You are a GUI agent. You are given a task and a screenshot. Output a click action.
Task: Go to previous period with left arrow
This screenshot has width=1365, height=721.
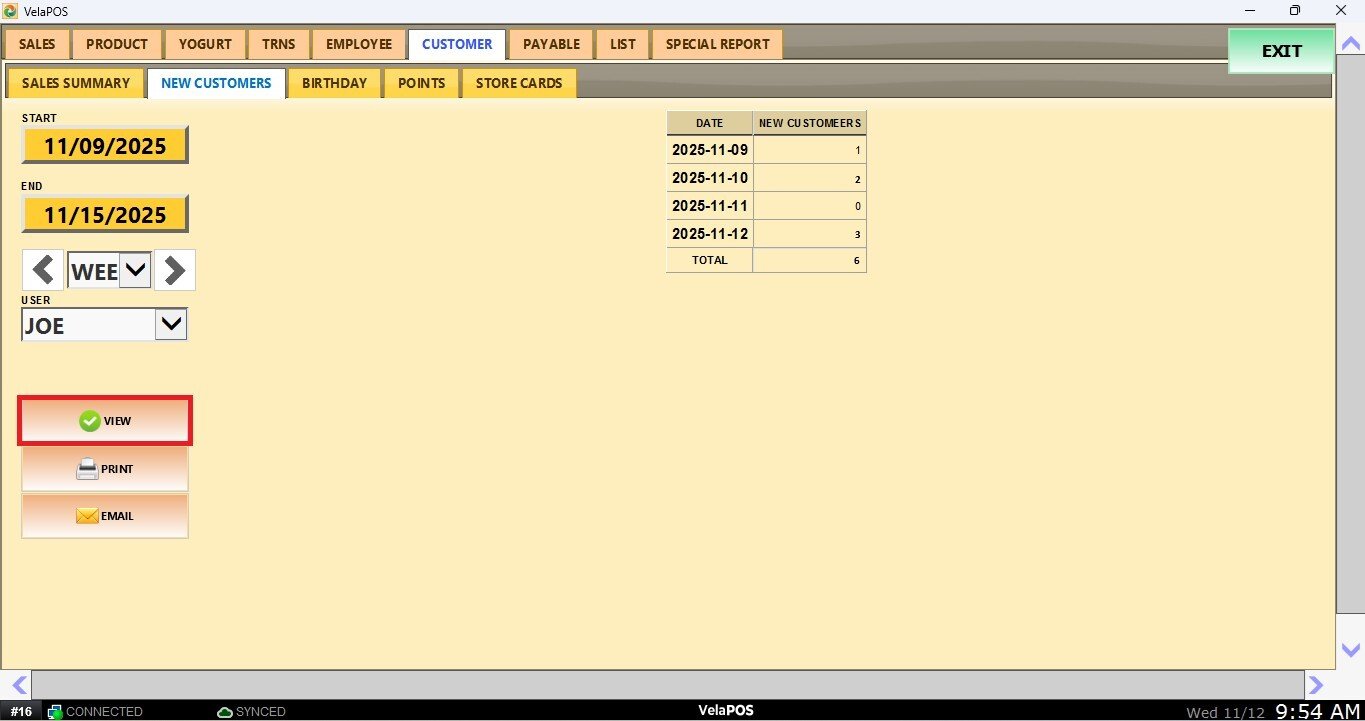[x=43, y=270]
